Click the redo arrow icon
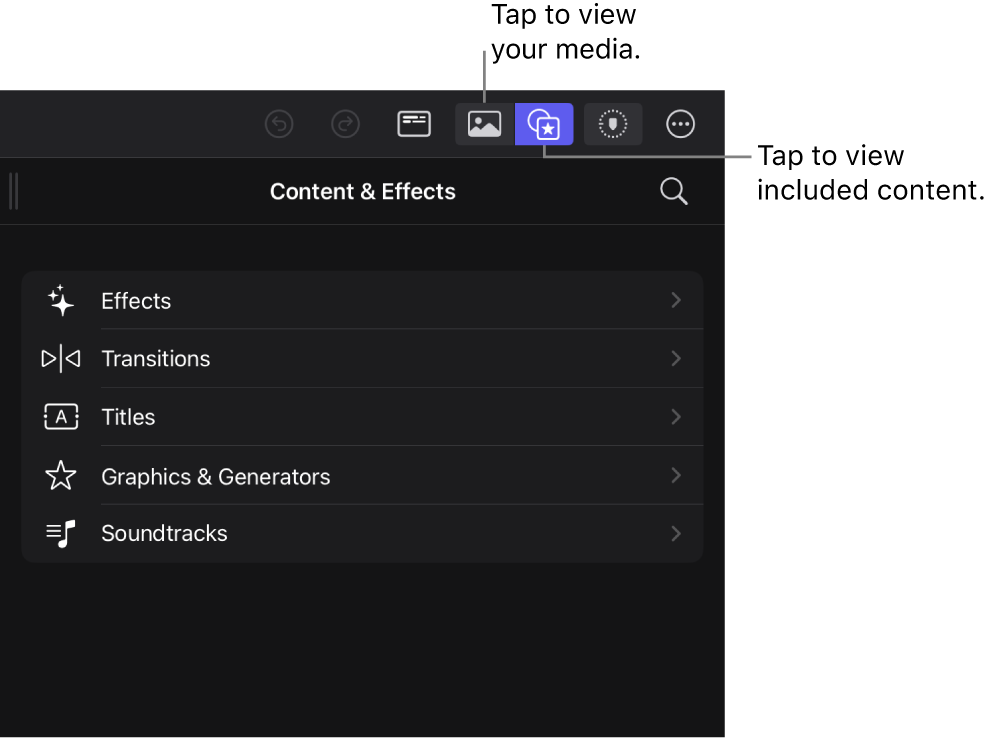The height and width of the screenshot is (740, 1008). coord(346,124)
